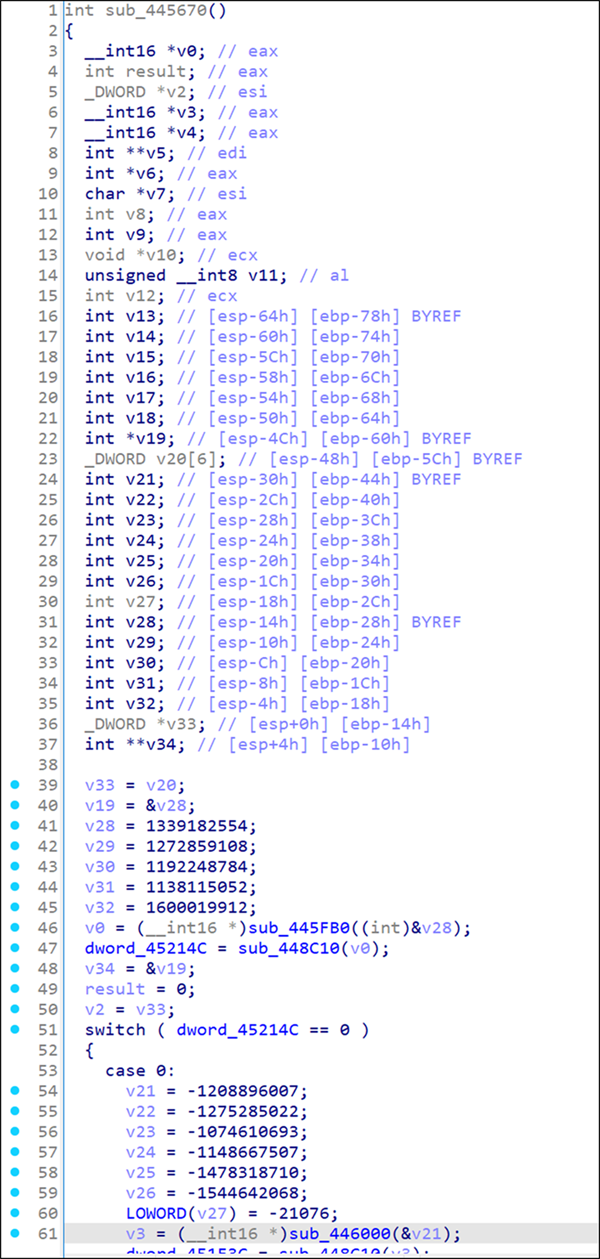Toggle breakpoint dot on line 39
Viewport: 600px width, 1259px height.
[x=14, y=785]
